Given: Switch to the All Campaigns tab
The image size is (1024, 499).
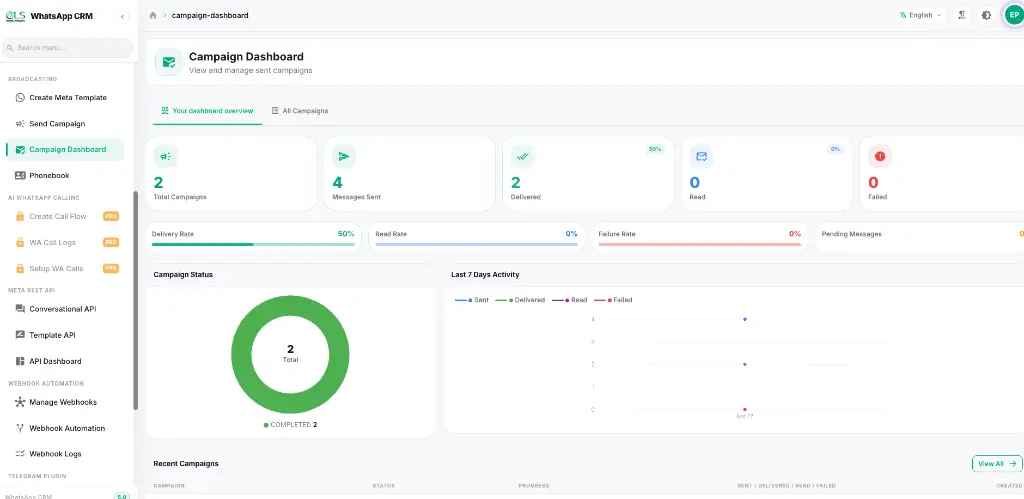Looking at the screenshot, I should pos(300,111).
